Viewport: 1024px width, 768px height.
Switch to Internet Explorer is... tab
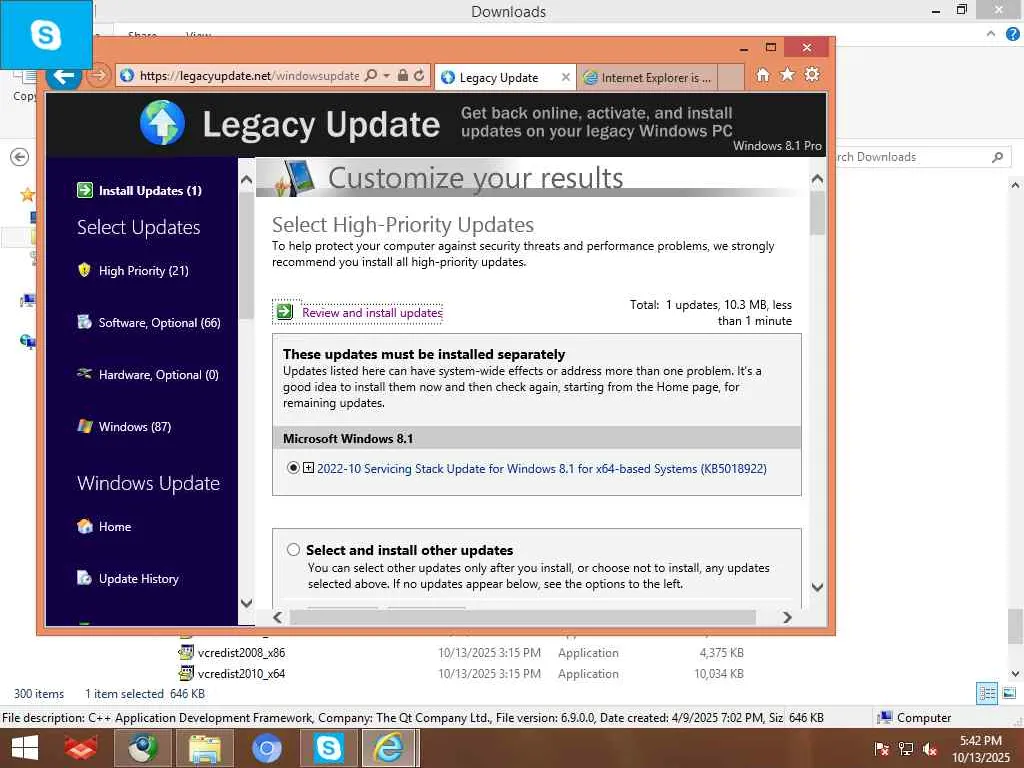click(x=648, y=78)
